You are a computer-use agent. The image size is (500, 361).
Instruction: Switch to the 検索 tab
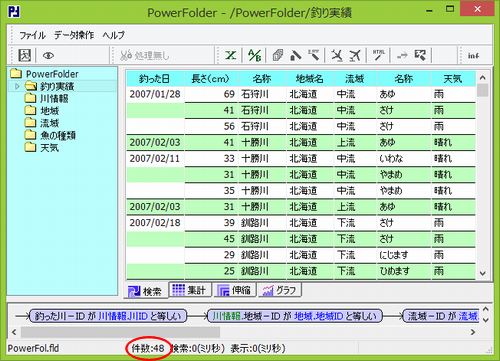point(146,291)
